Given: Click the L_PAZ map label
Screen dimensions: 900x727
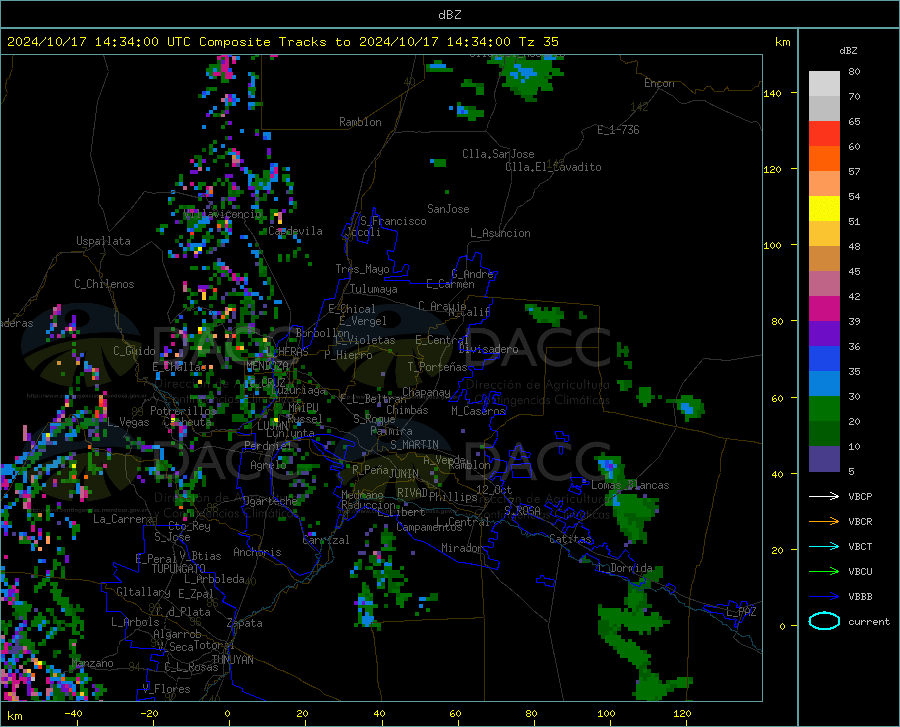Looking at the screenshot, I should (741, 612).
